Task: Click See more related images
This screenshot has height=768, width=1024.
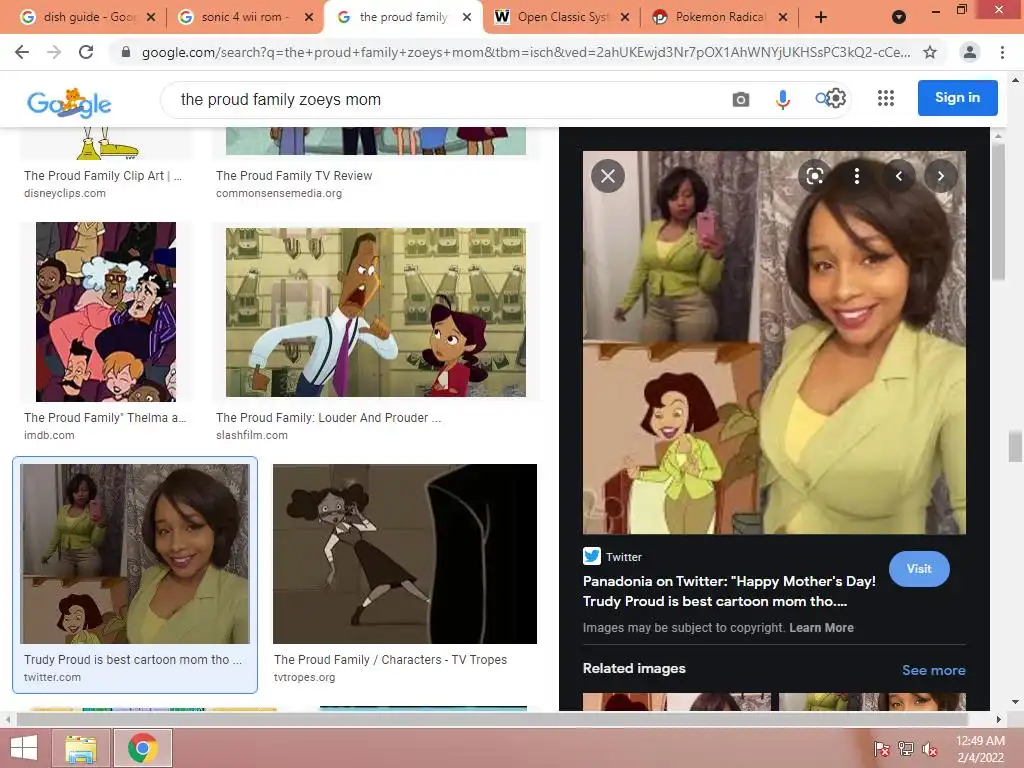Action: pyautogui.click(x=933, y=670)
